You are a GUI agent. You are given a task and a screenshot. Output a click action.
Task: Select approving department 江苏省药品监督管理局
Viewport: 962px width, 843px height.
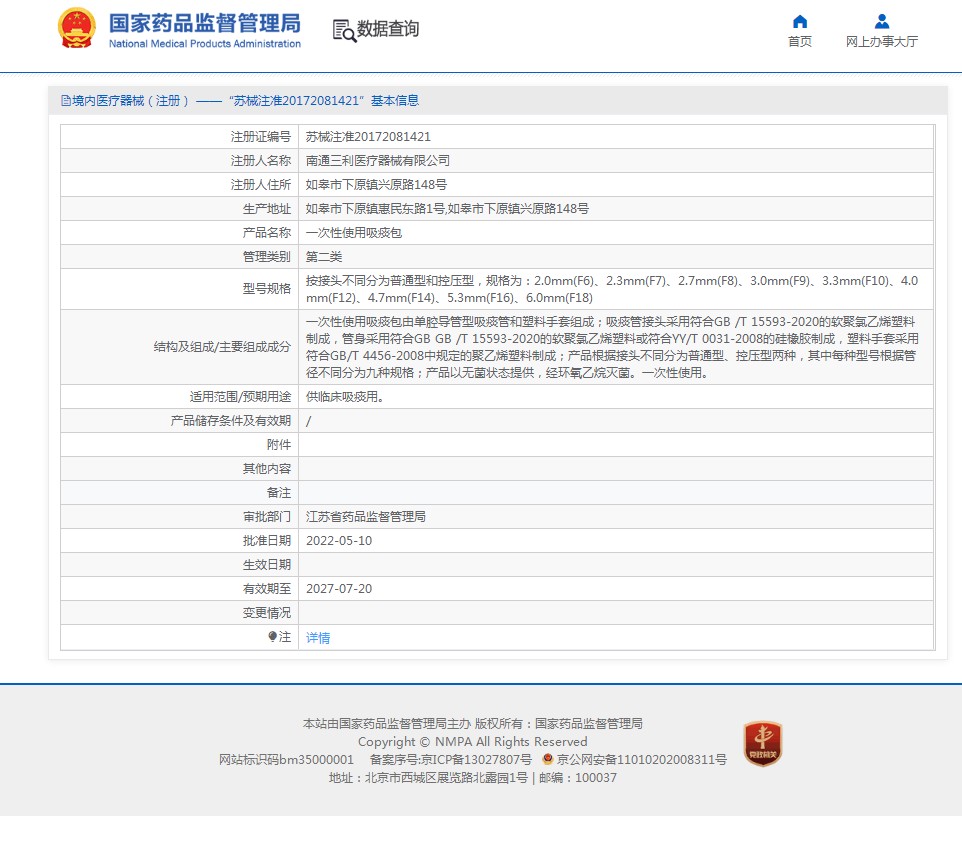click(x=366, y=517)
